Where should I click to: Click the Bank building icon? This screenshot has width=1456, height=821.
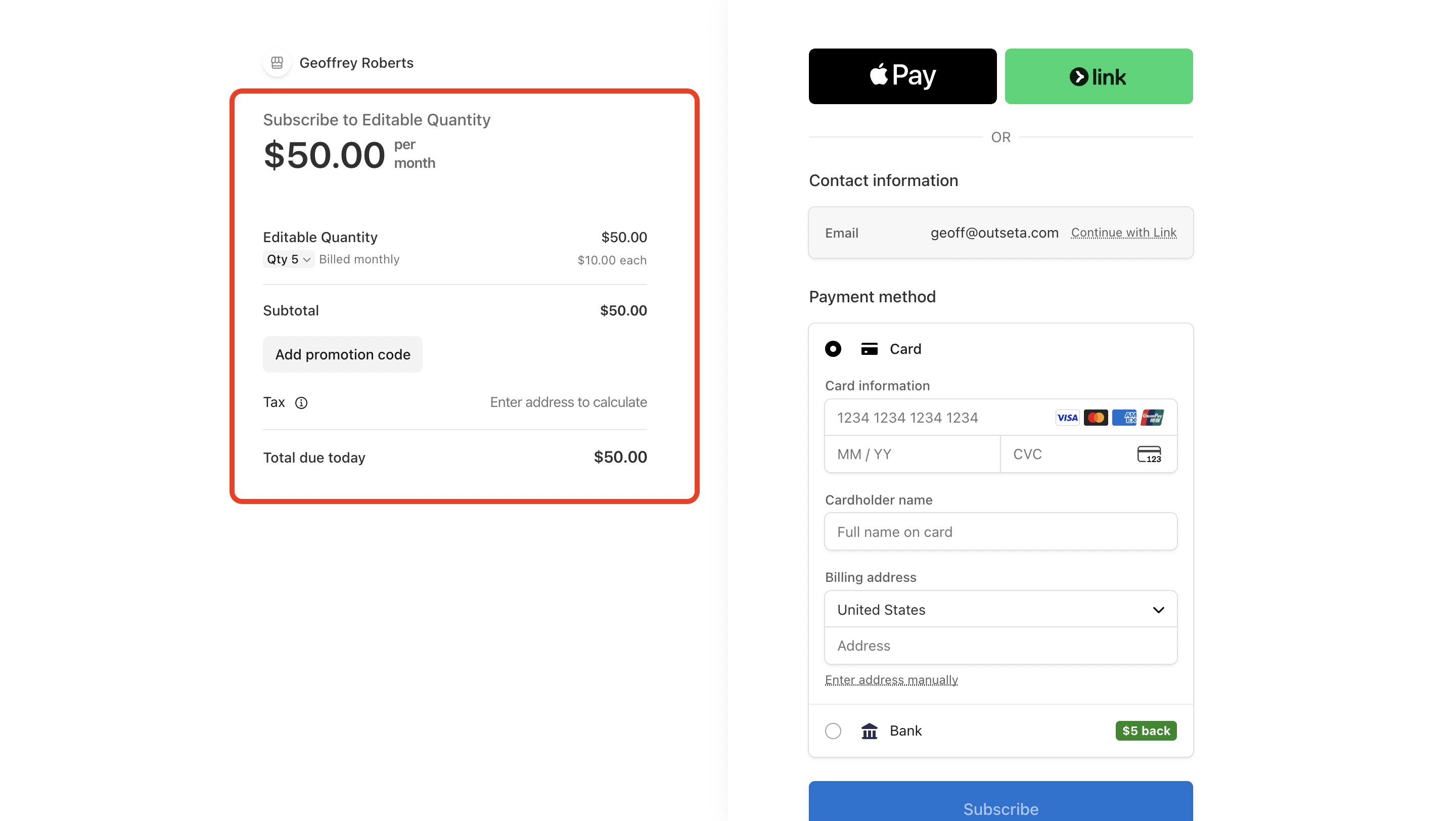click(x=870, y=731)
